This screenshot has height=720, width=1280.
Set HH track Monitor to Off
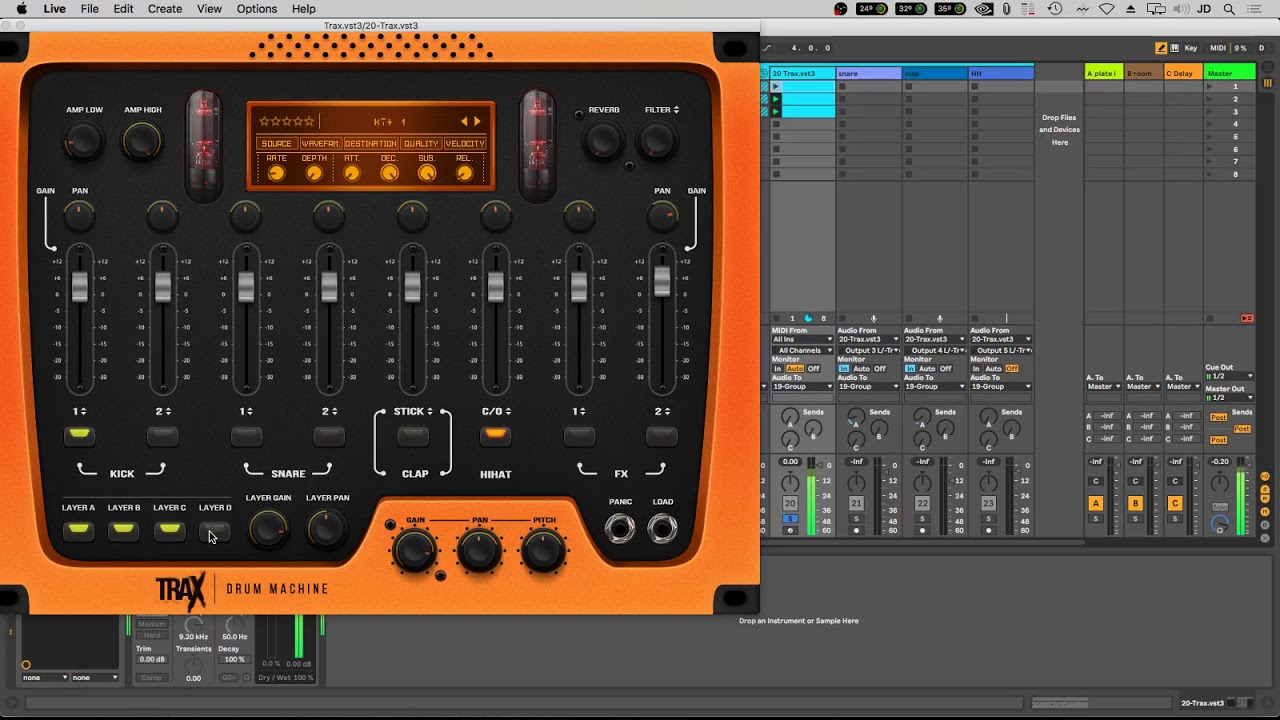pos(1012,369)
